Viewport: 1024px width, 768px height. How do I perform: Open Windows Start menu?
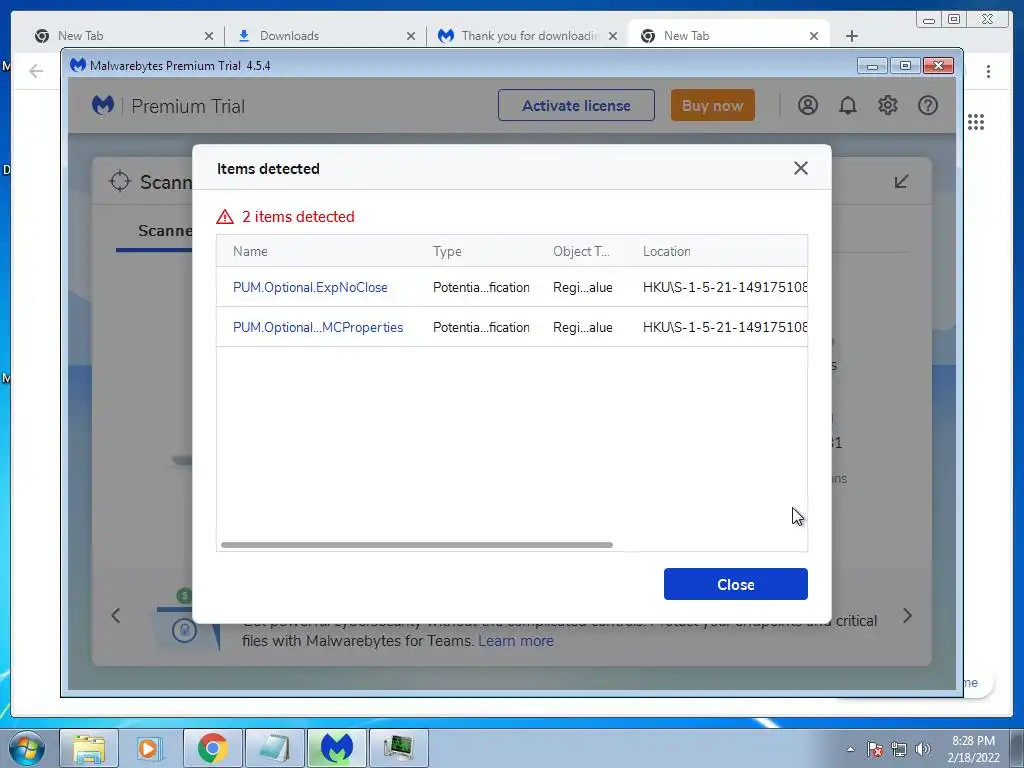point(26,748)
